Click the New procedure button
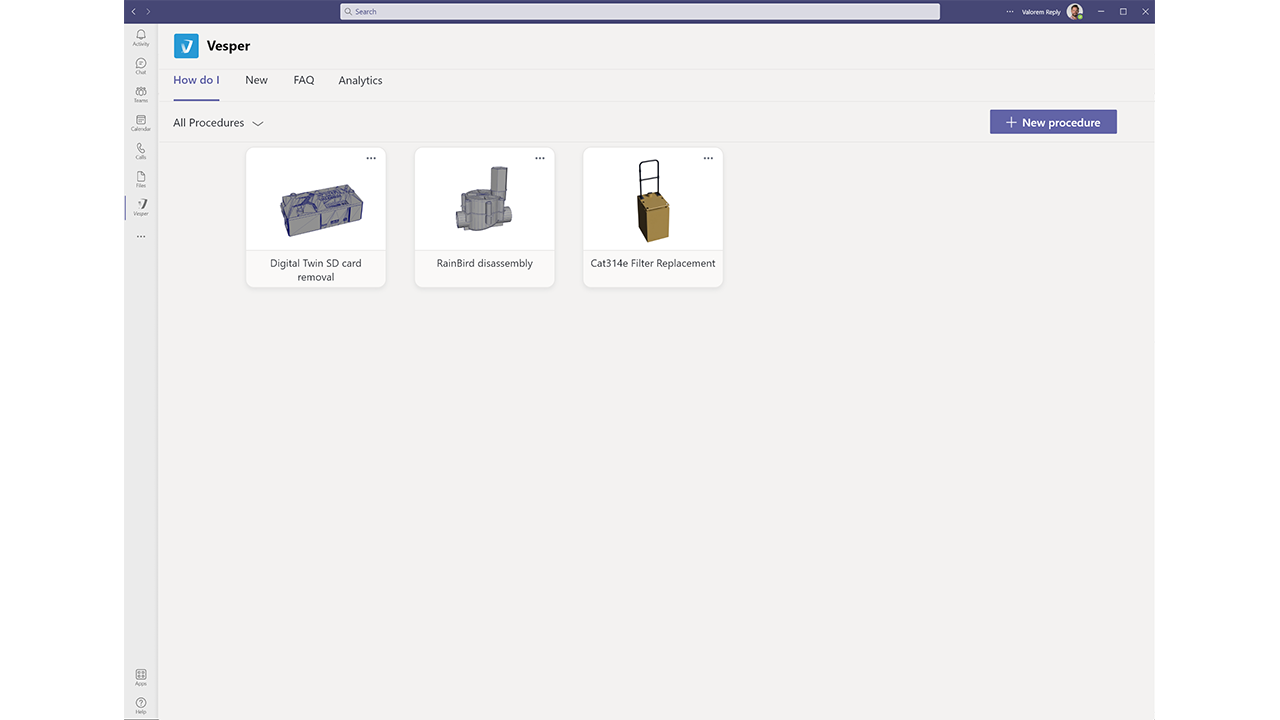Image resolution: width=1280 pixels, height=720 pixels. (1053, 122)
